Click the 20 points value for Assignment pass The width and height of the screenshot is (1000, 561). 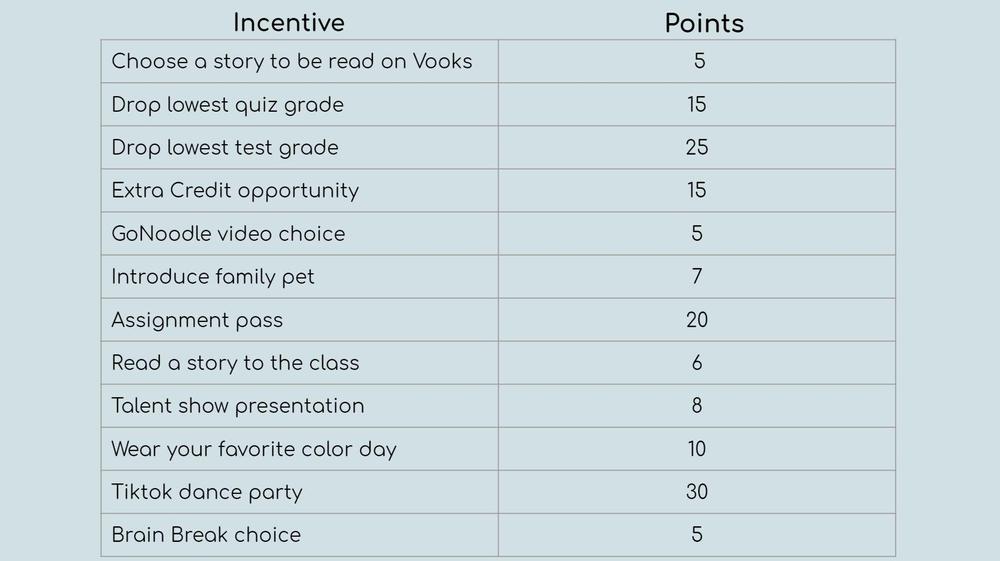(697, 320)
